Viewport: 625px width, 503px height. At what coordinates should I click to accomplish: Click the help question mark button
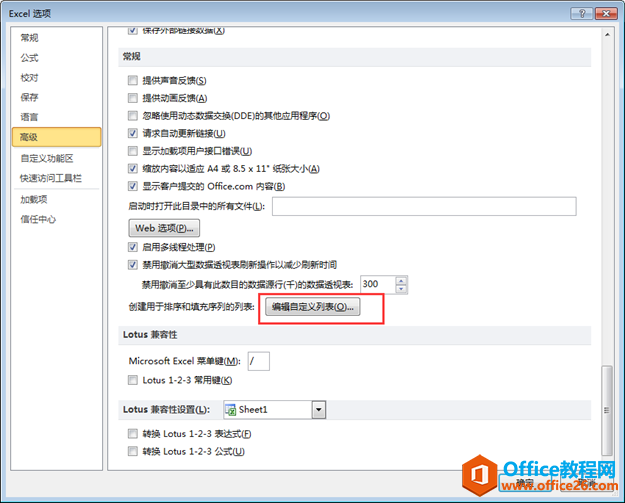[x=582, y=14]
